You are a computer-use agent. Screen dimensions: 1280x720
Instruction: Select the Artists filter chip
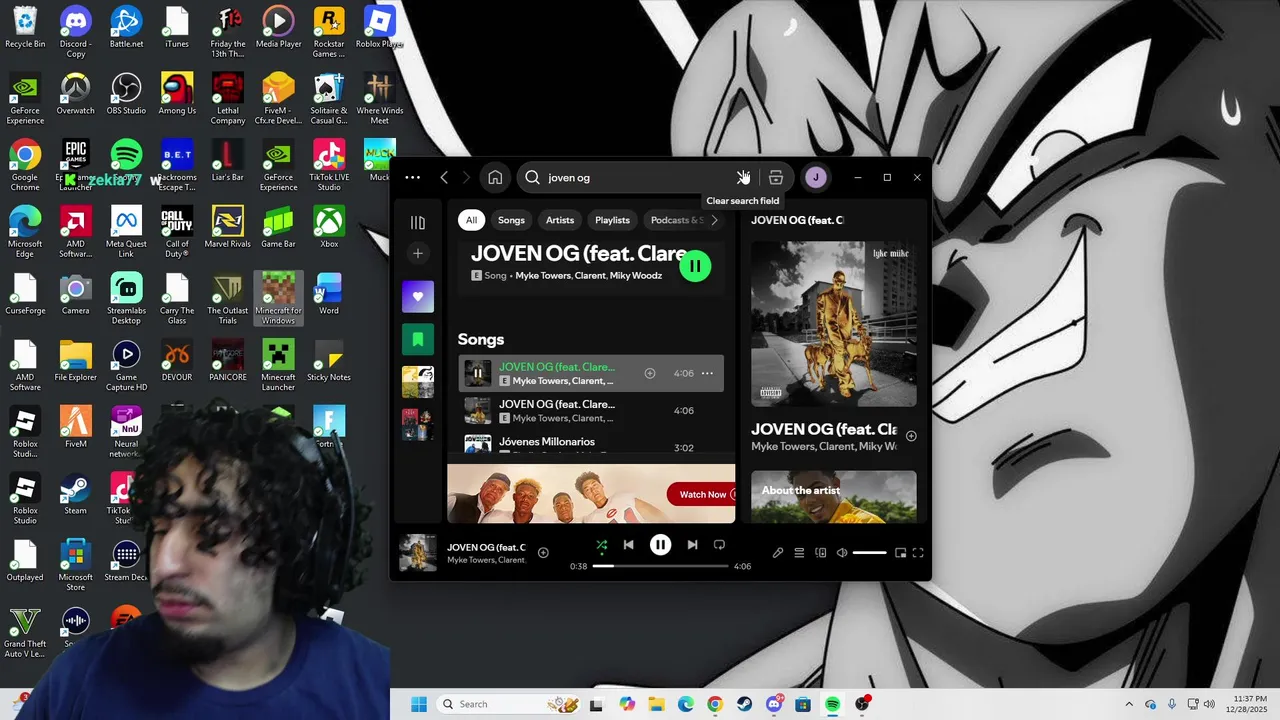560,220
